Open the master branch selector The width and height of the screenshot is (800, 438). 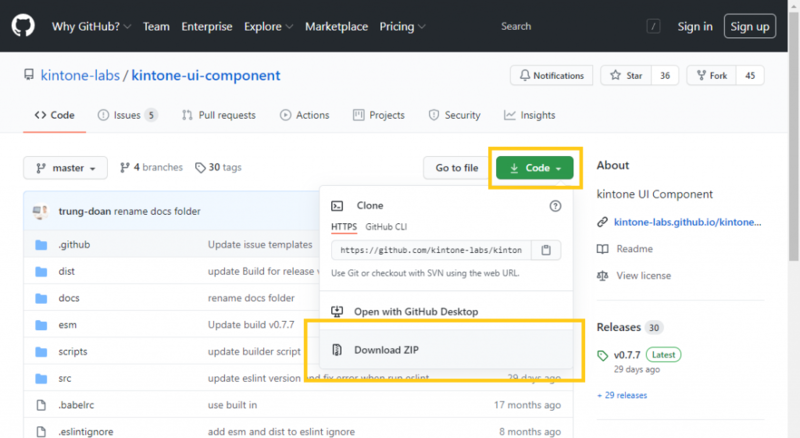[x=65, y=168]
